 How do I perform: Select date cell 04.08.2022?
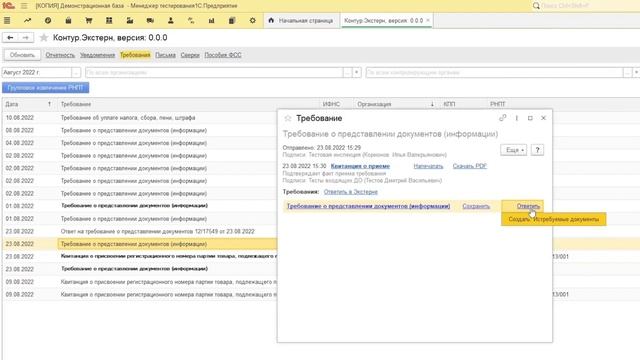coord(20,143)
